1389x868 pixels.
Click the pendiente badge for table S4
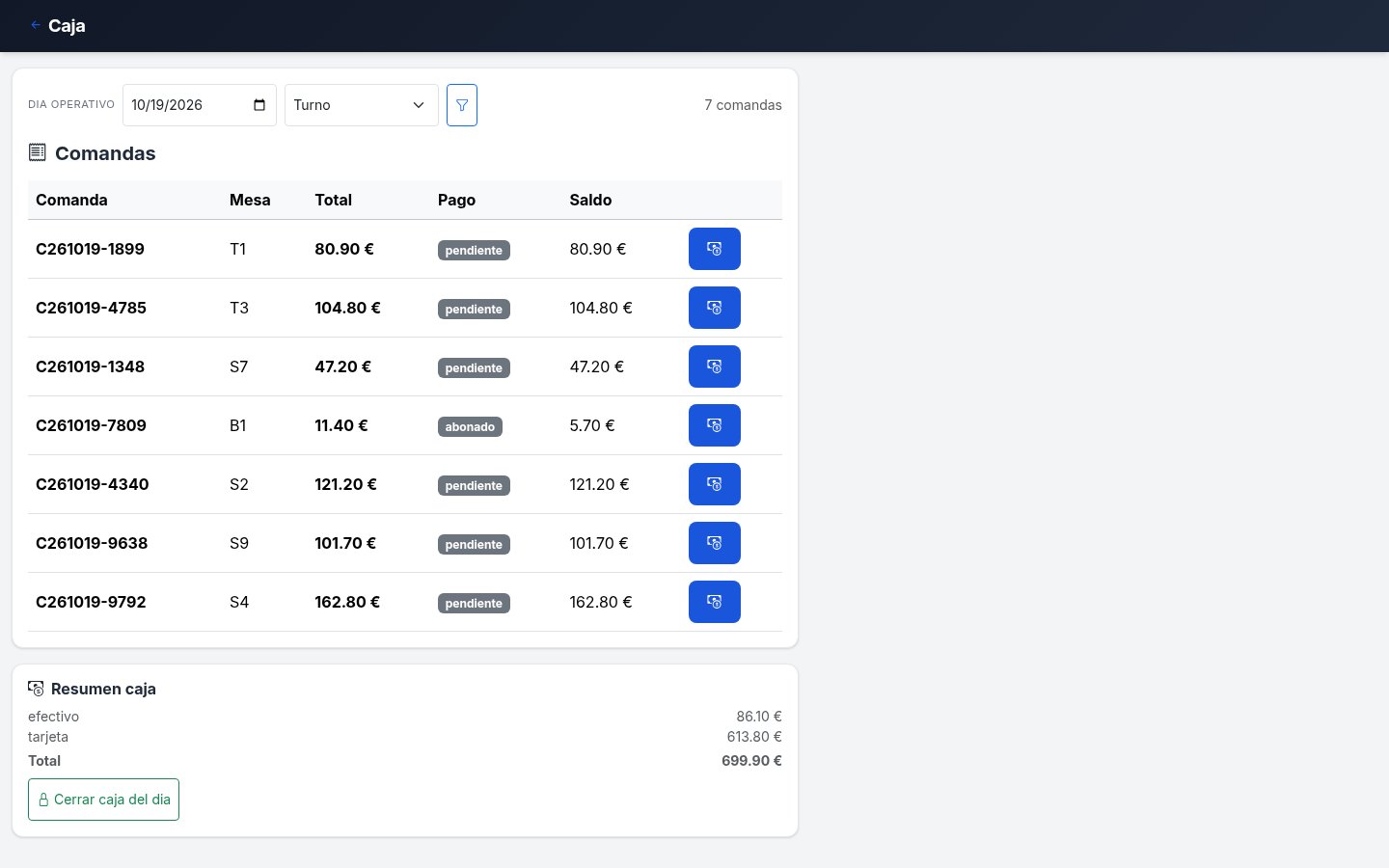click(474, 603)
